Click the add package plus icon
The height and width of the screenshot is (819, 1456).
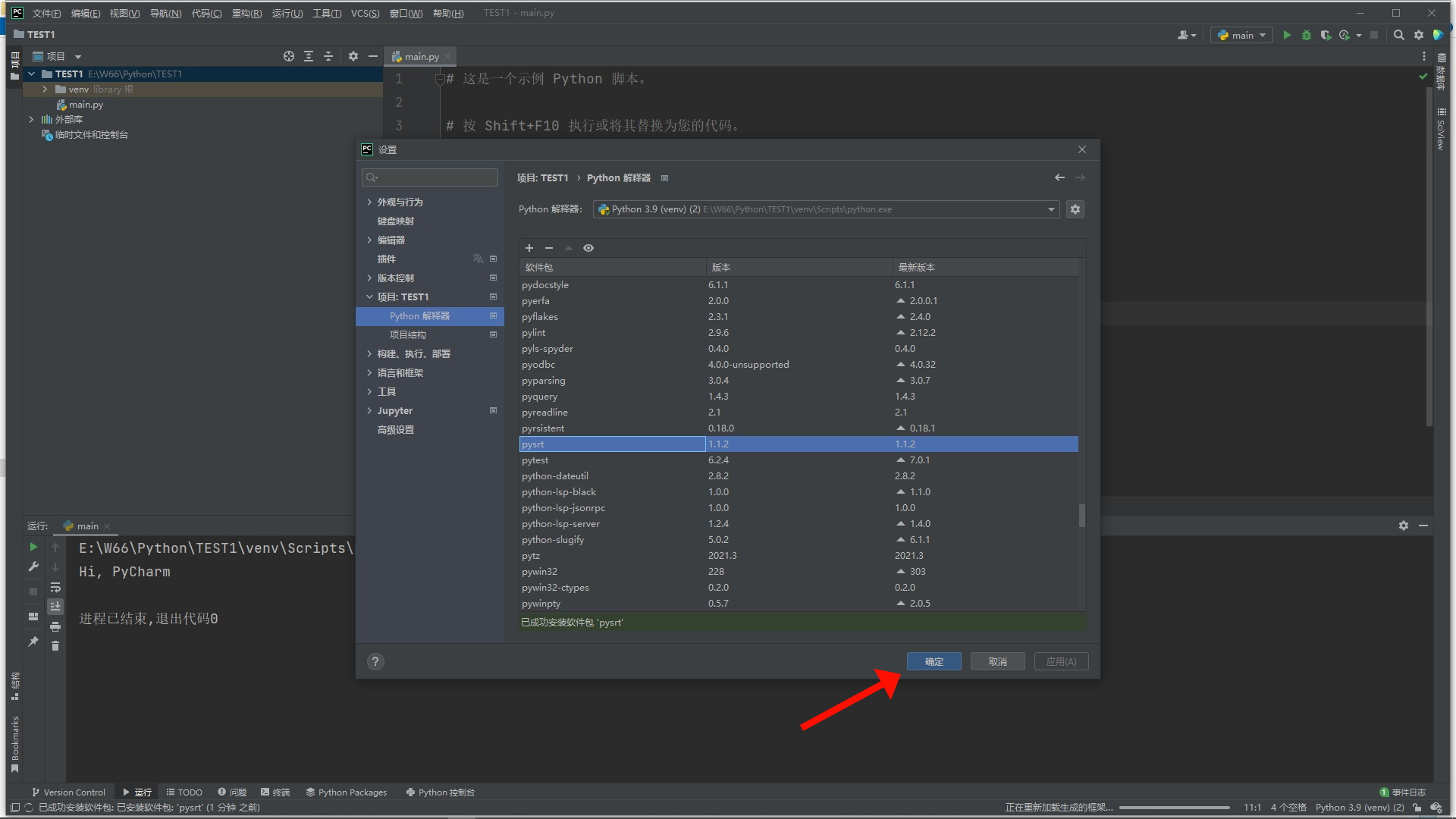pos(529,248)
